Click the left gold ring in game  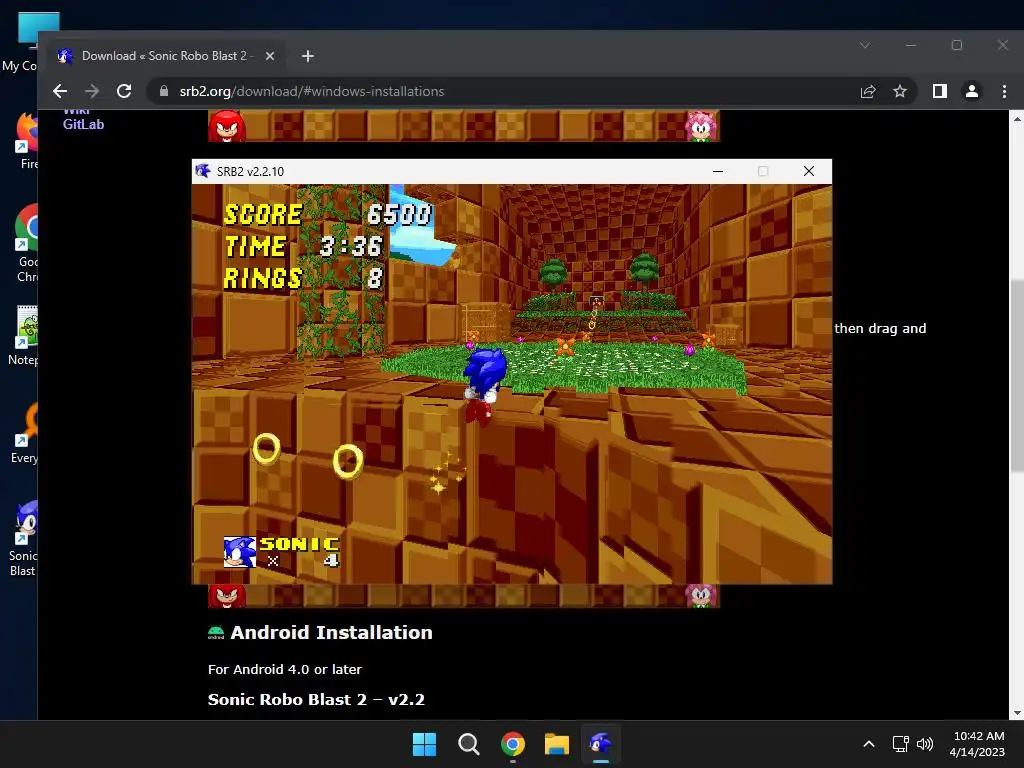(266, 449)
